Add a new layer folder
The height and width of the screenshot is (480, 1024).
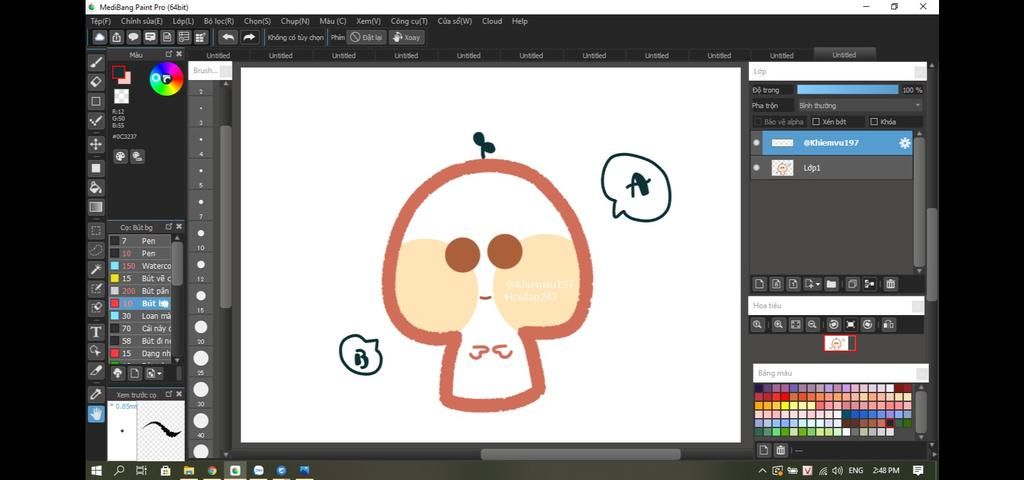(x=831, y=284)
